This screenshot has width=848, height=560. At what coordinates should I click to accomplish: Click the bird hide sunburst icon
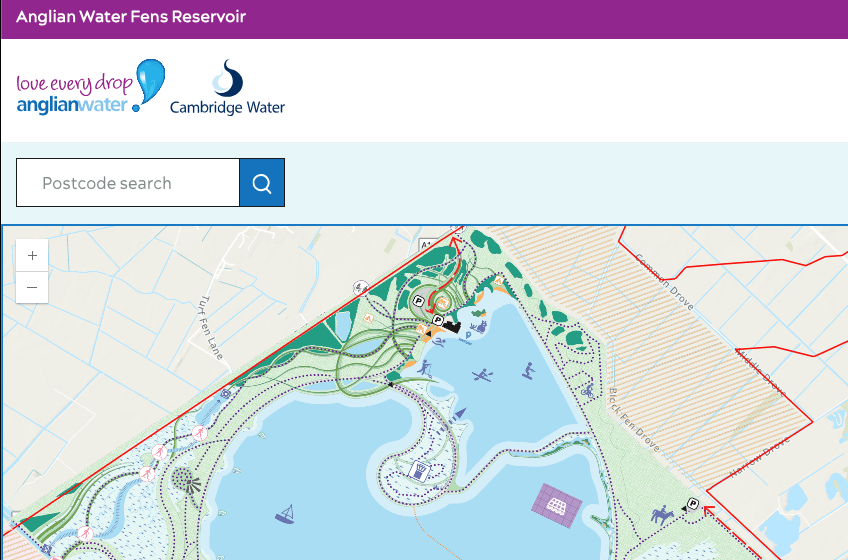pyautogui.click(x=187, y=483)
